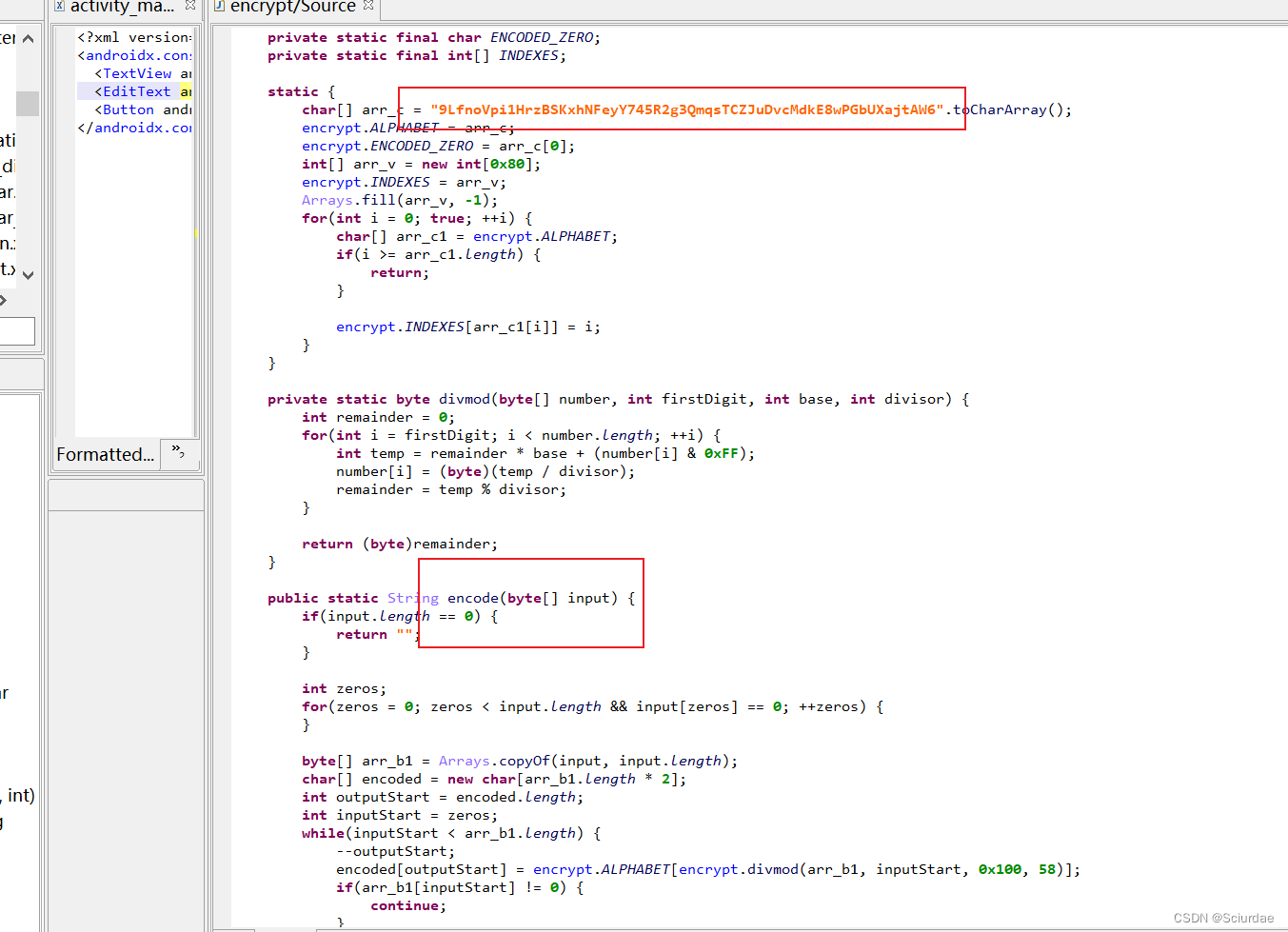The width and height of the screenshot is (1288, 932).
Task: Click the Java file icon on encrypt/Source tab
Action: 219,6
